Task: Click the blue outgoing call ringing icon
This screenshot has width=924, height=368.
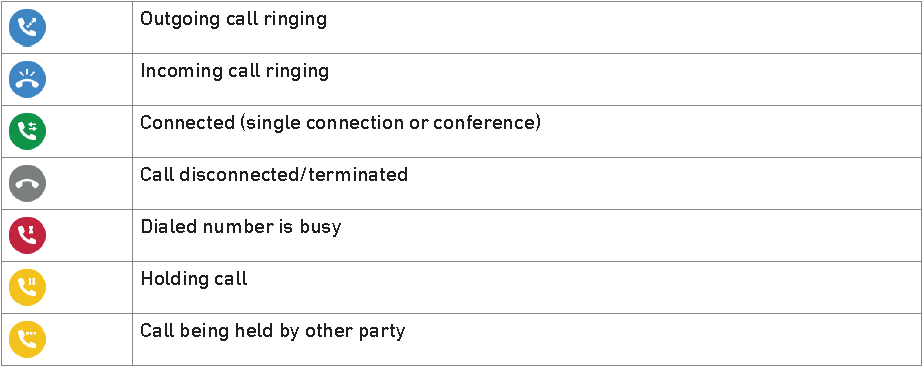Action: pos(27,27)
